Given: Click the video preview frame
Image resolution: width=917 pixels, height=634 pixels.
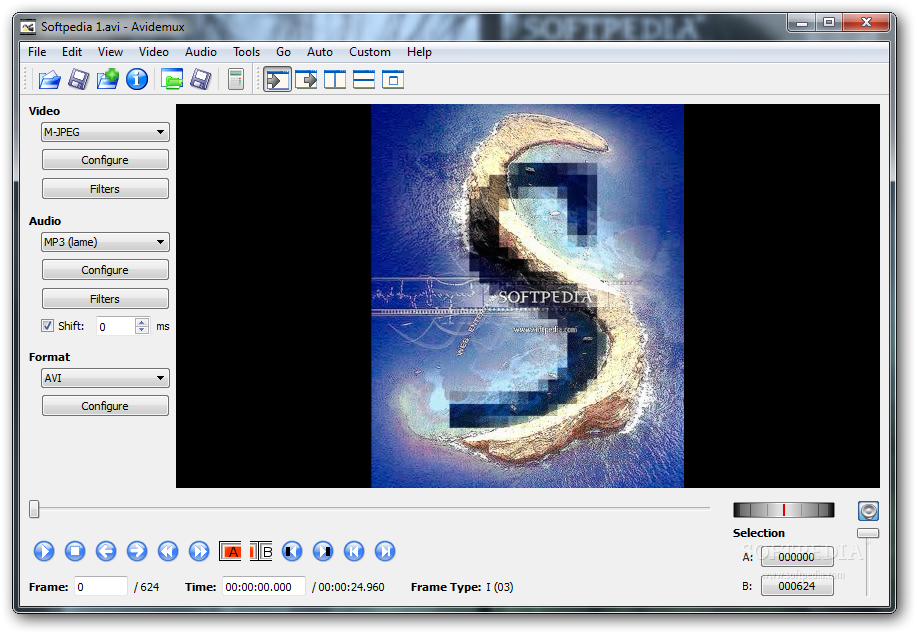Looking at the screenshot, I should 528,296.
